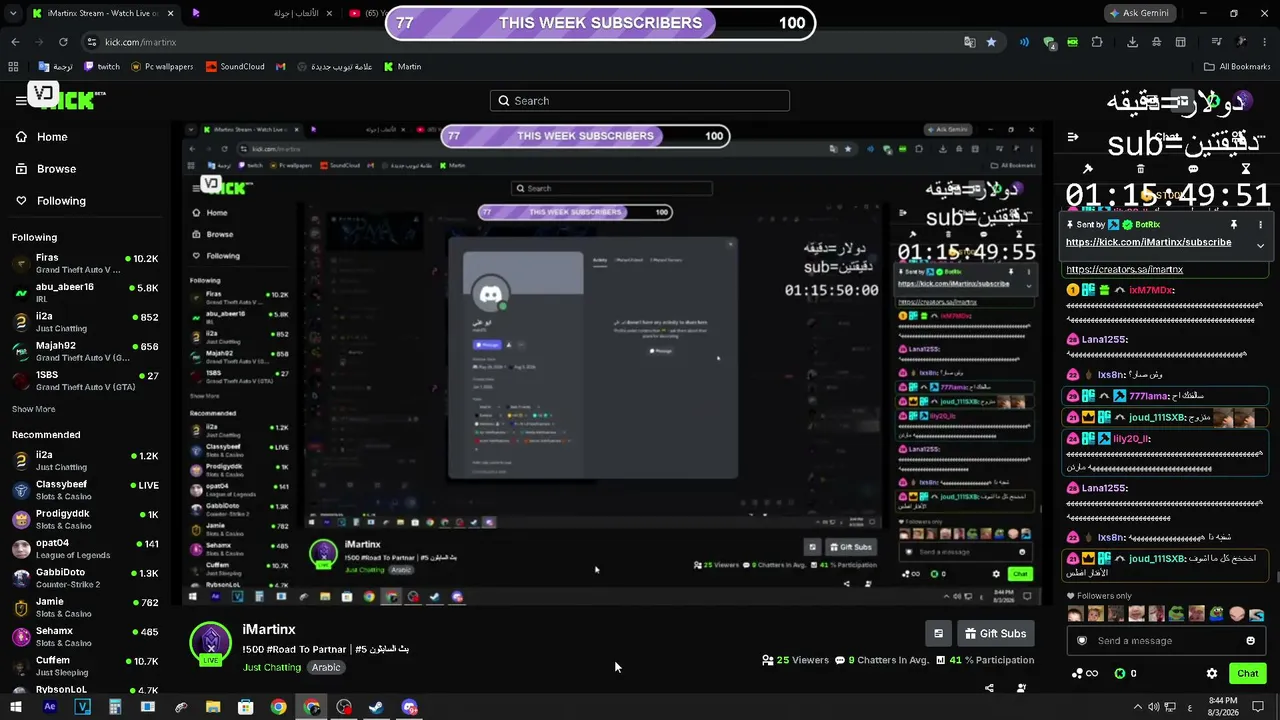Image resolution: width=1280 pixels, height=720 pixels.
Task: Open the Windows Start menu
Action: click(16, 707)
